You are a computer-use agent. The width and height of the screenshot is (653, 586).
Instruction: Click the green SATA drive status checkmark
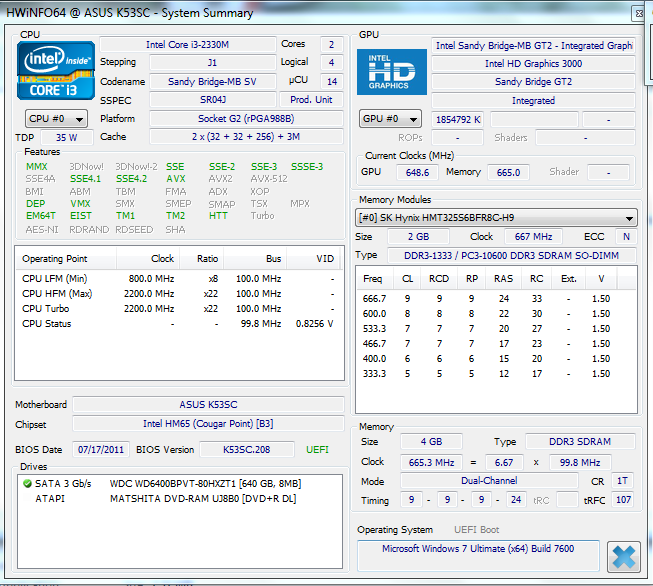27,484
